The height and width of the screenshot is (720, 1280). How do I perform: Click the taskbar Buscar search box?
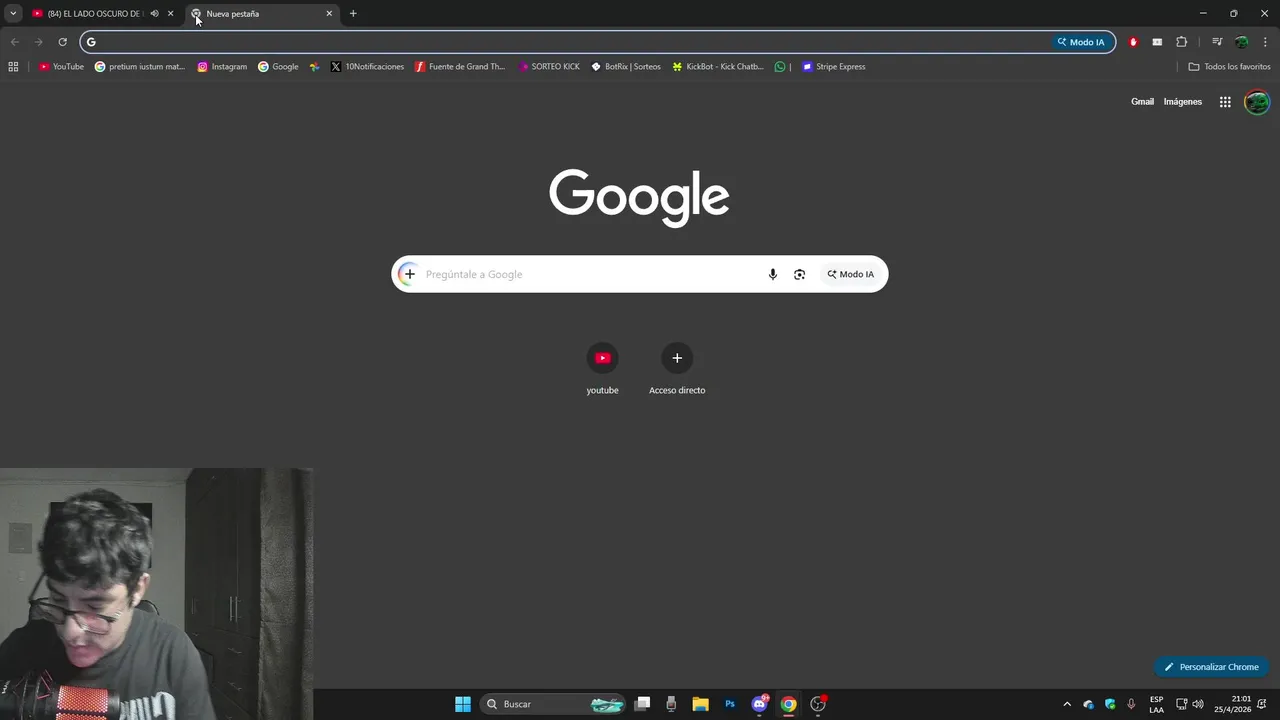coord(553,704)
